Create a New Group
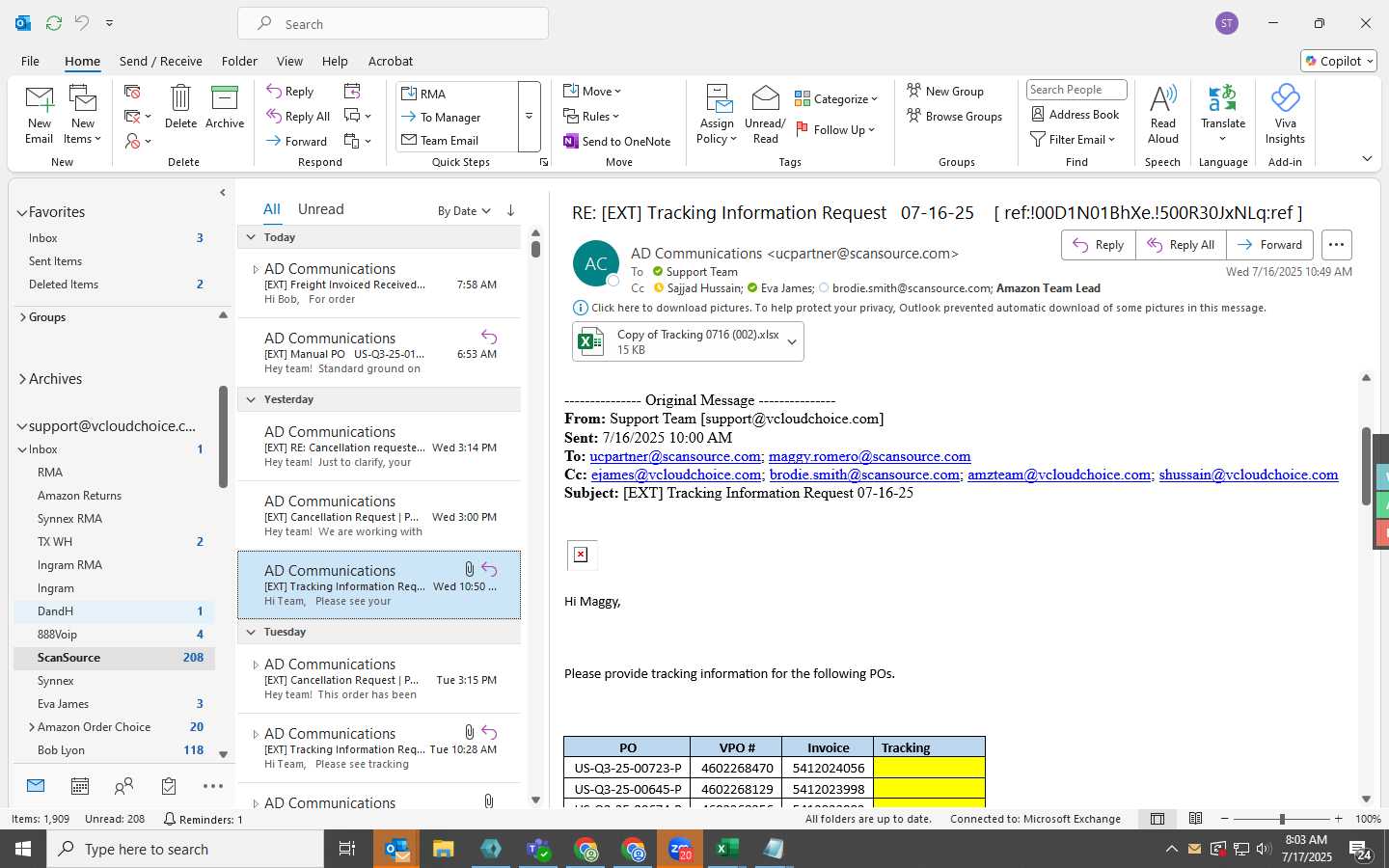 coord(945,91)
